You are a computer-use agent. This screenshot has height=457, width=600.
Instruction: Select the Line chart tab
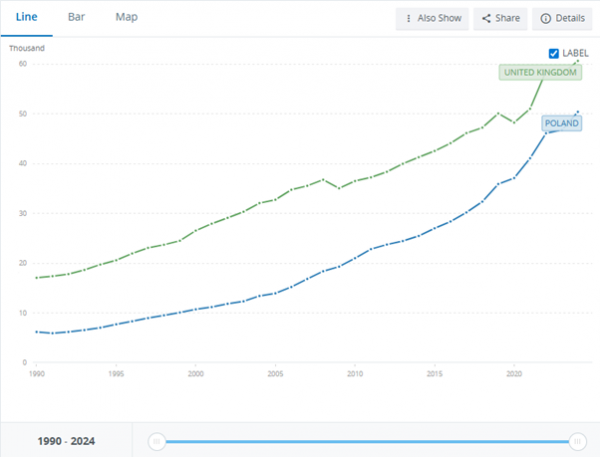click(27, 17)
